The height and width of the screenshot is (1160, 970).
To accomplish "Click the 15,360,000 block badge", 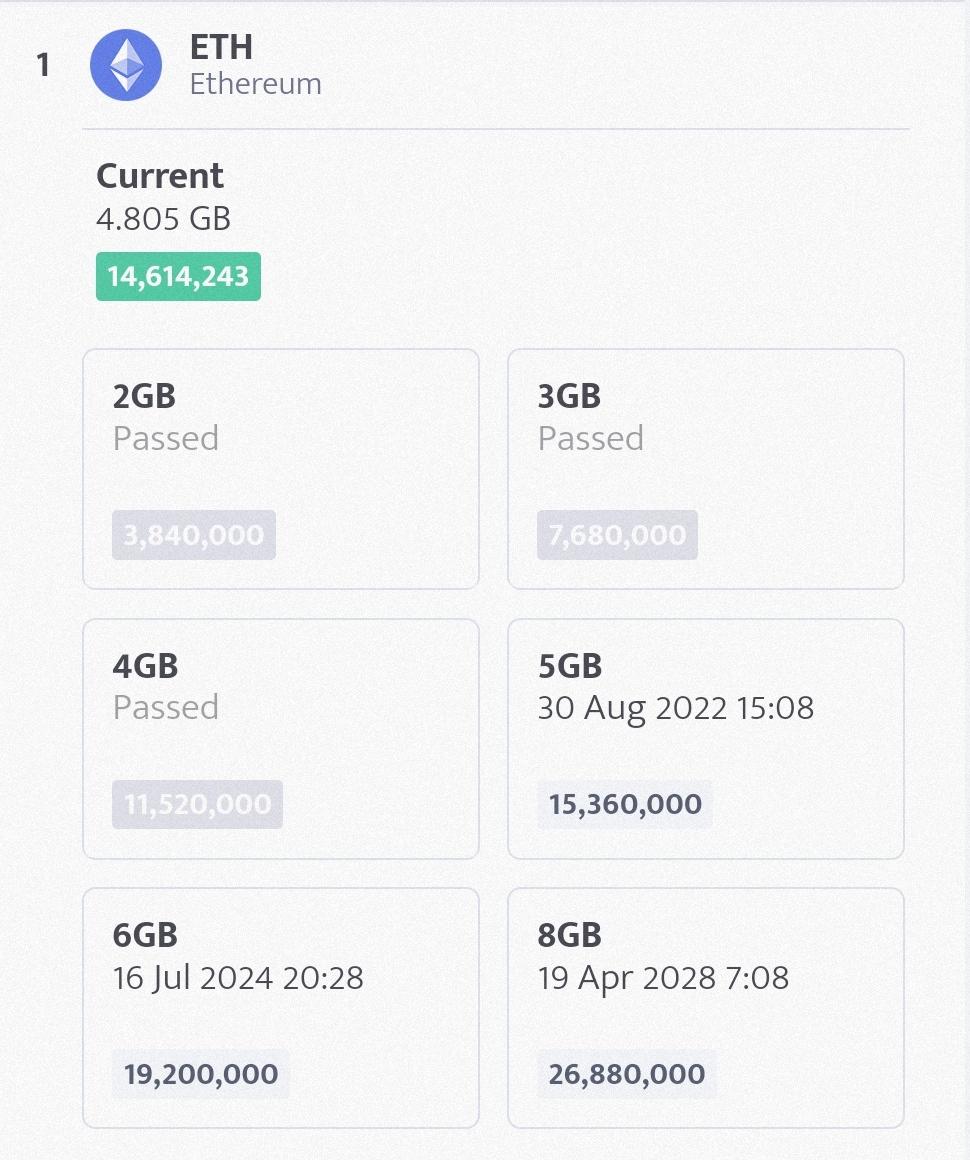I will click(x=625, y=804).
